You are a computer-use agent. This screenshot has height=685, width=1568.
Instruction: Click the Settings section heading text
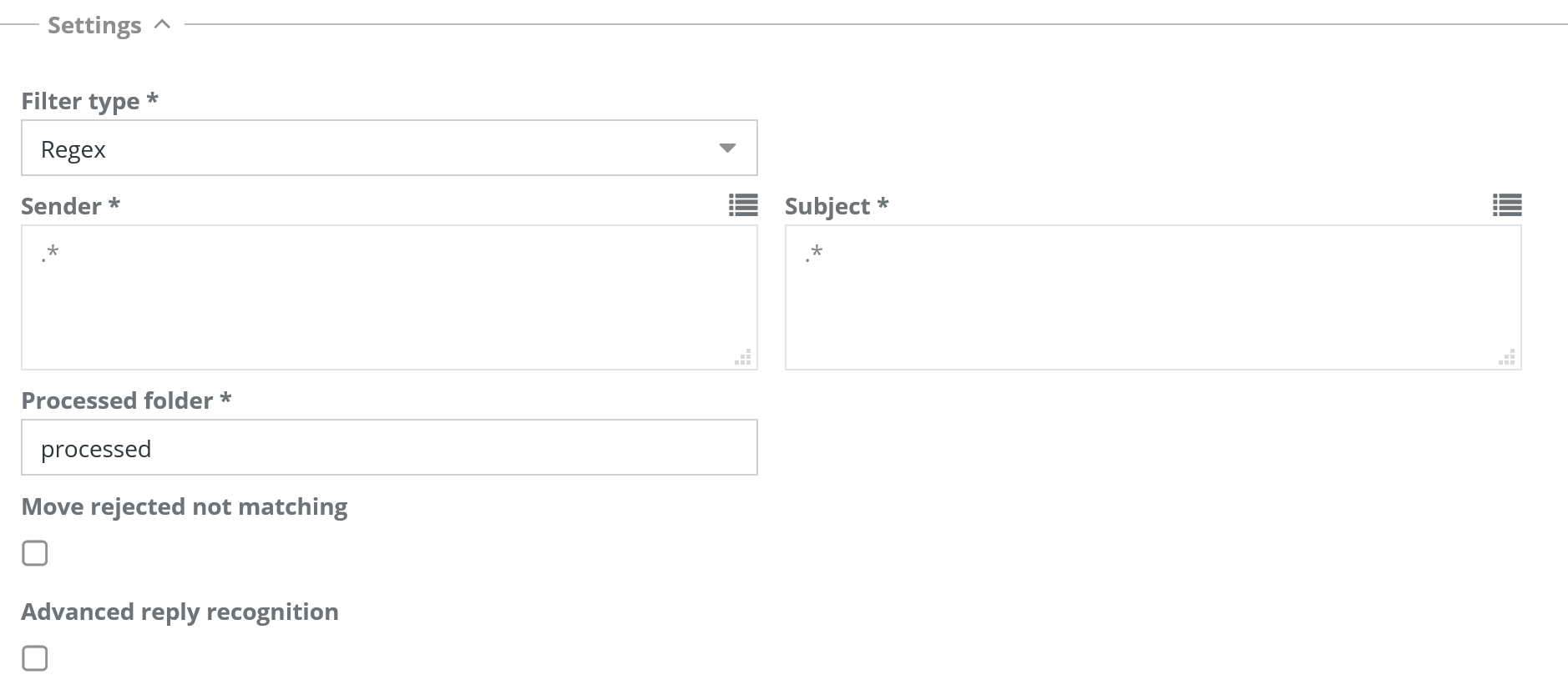coord(94,26)
